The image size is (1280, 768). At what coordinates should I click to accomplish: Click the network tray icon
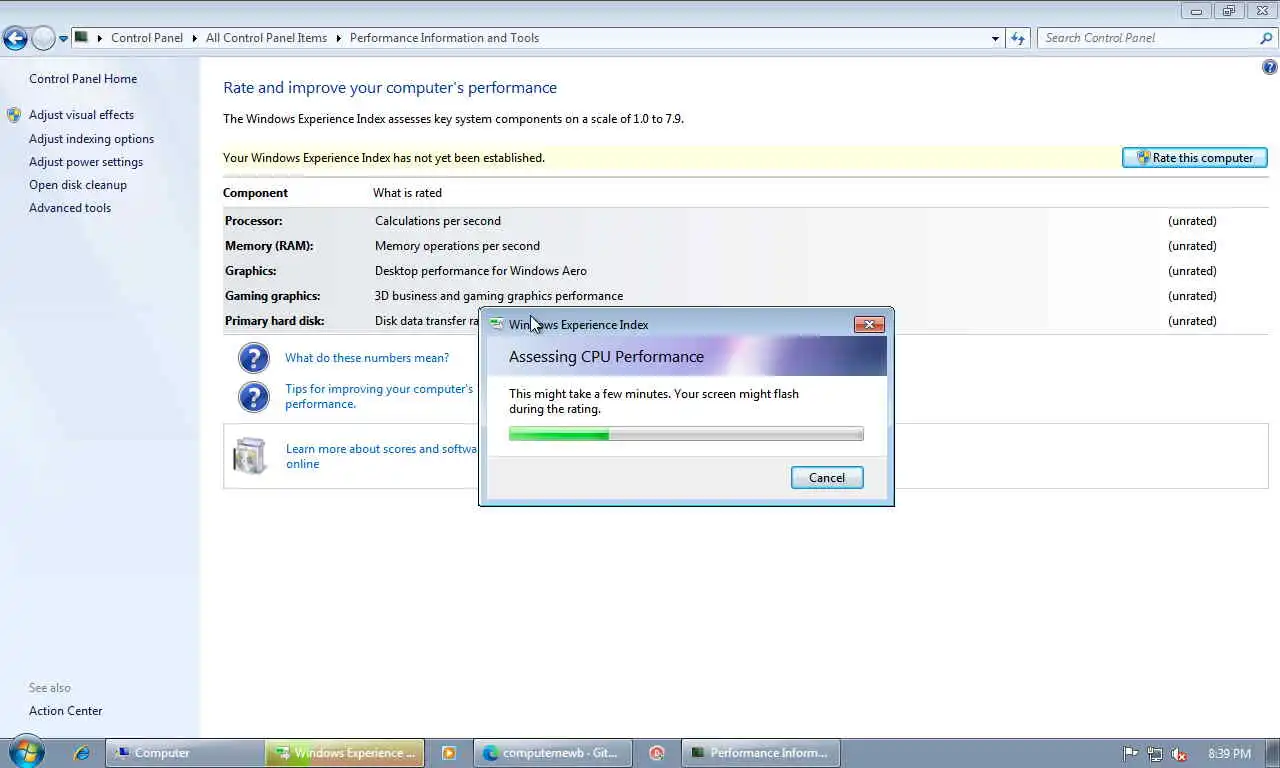tap(1155, 754)
